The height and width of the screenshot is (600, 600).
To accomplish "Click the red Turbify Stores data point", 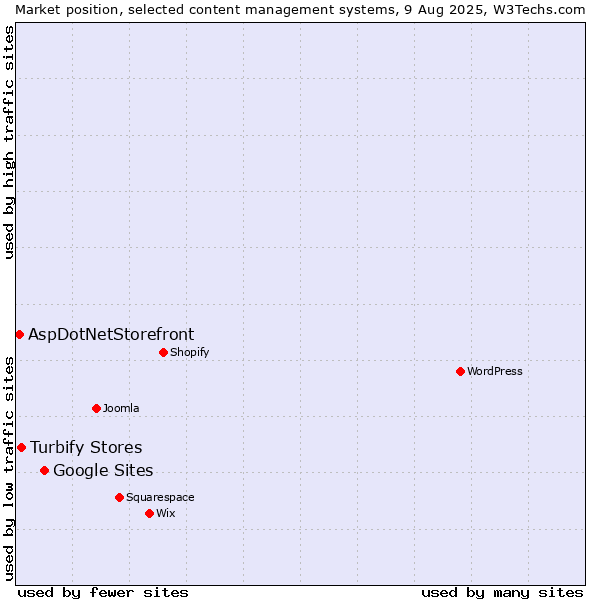I will (x=21, y=447).
